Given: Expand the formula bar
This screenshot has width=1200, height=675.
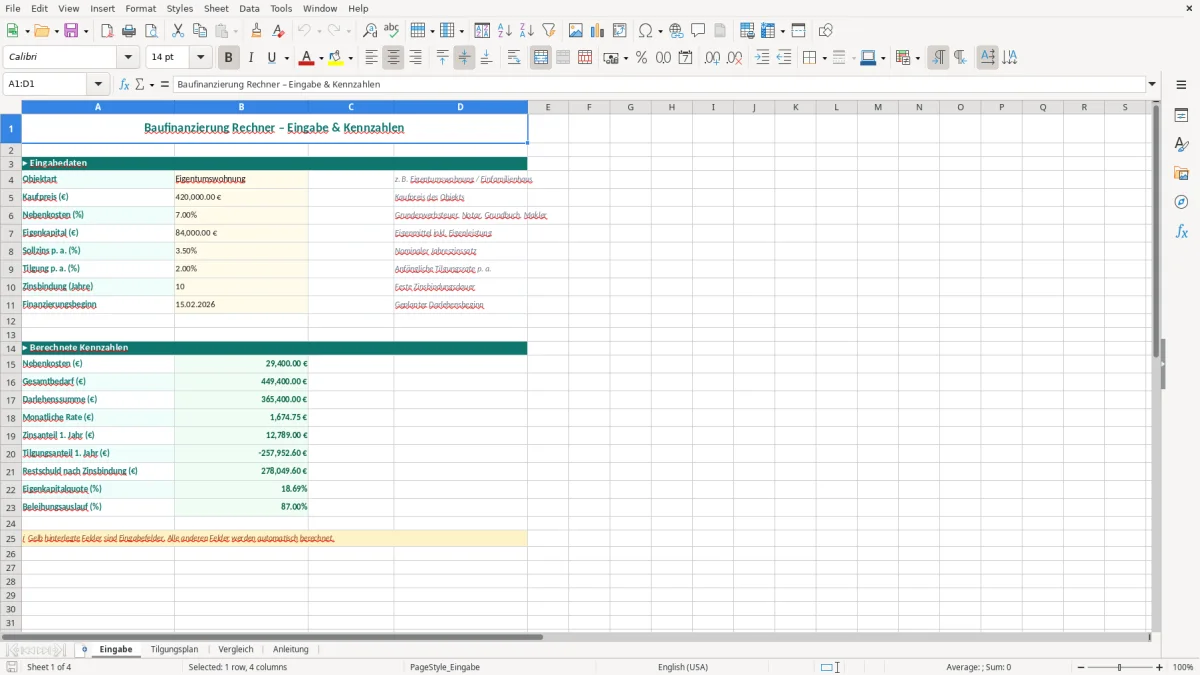Looking at the screenshot, I should click(1152, 84).
